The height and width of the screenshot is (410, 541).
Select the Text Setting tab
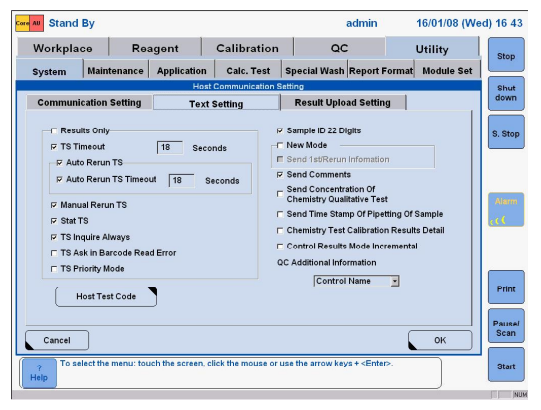click(x=216, y=103)
